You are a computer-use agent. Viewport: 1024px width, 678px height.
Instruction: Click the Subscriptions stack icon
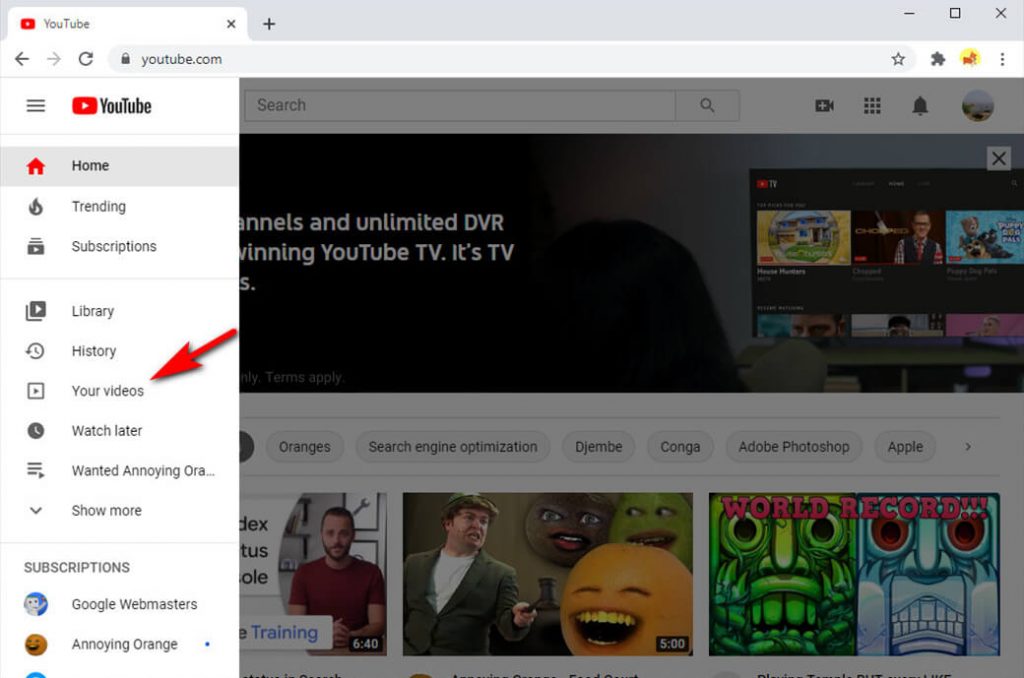click(35, 246)
